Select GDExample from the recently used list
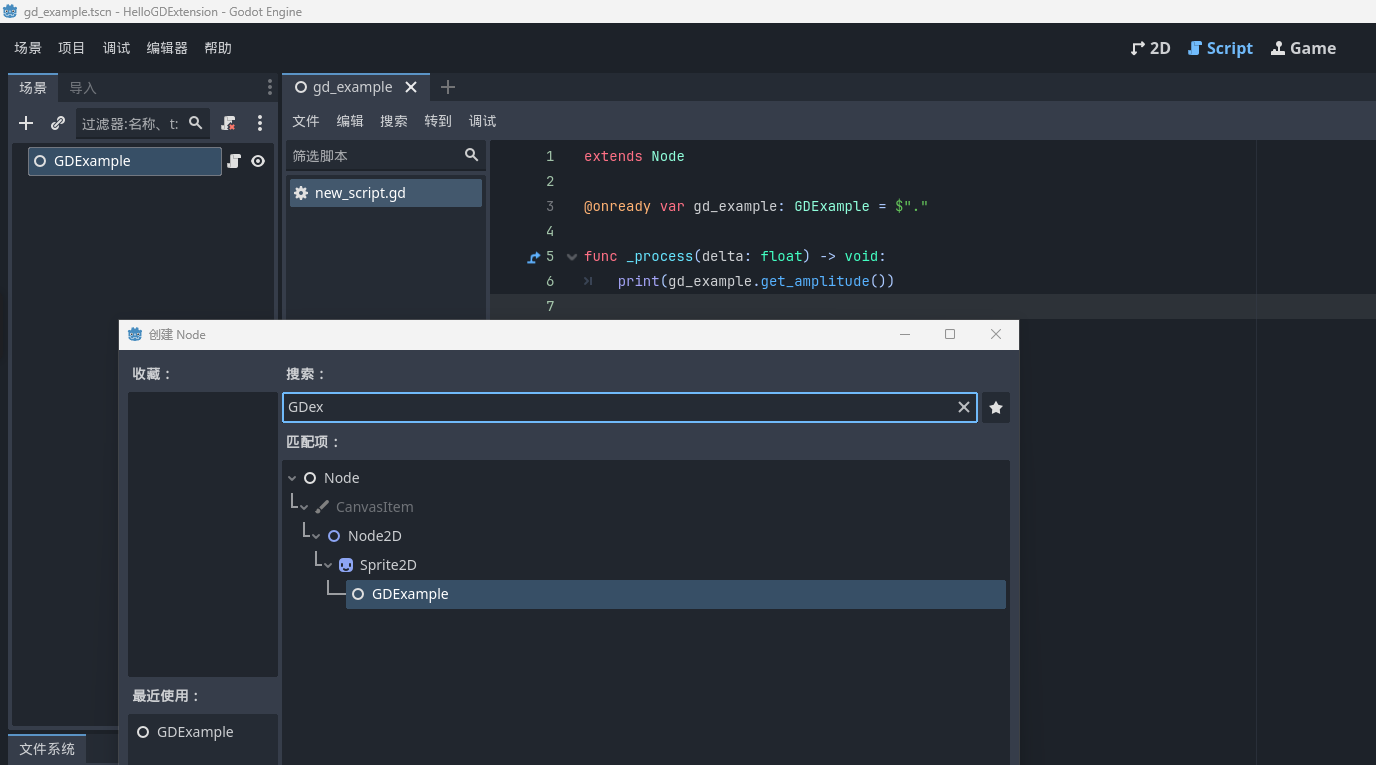The height and width of the screenshot is (765, 1376). tap(195, 732)
